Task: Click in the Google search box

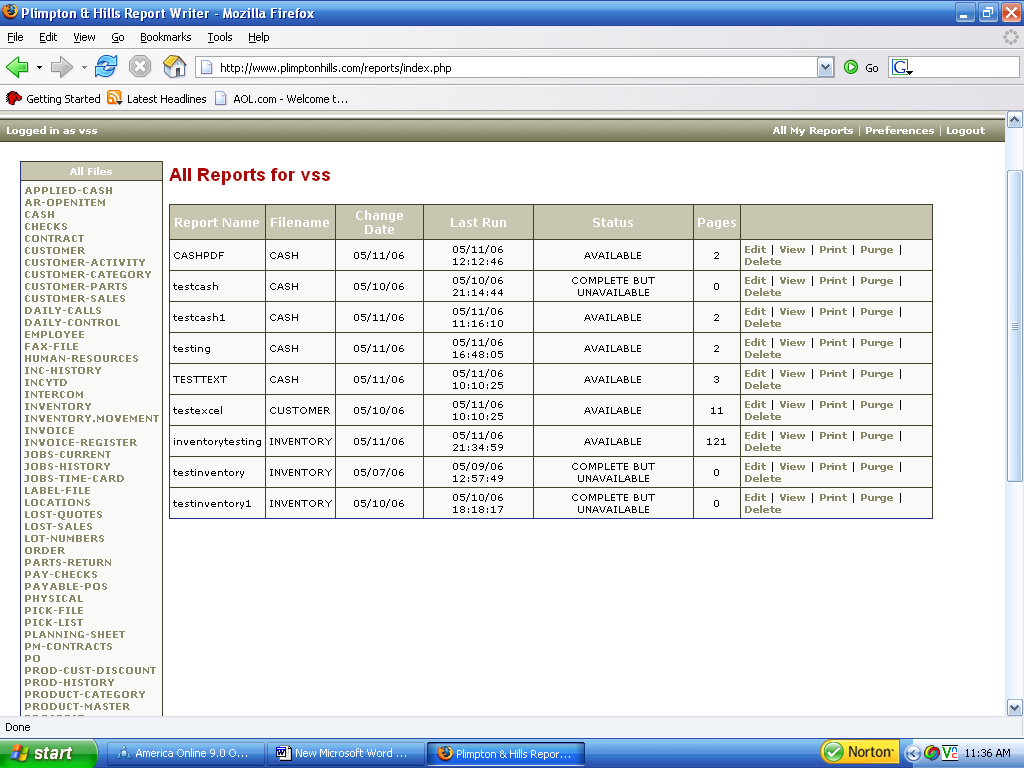Action: 966,67
